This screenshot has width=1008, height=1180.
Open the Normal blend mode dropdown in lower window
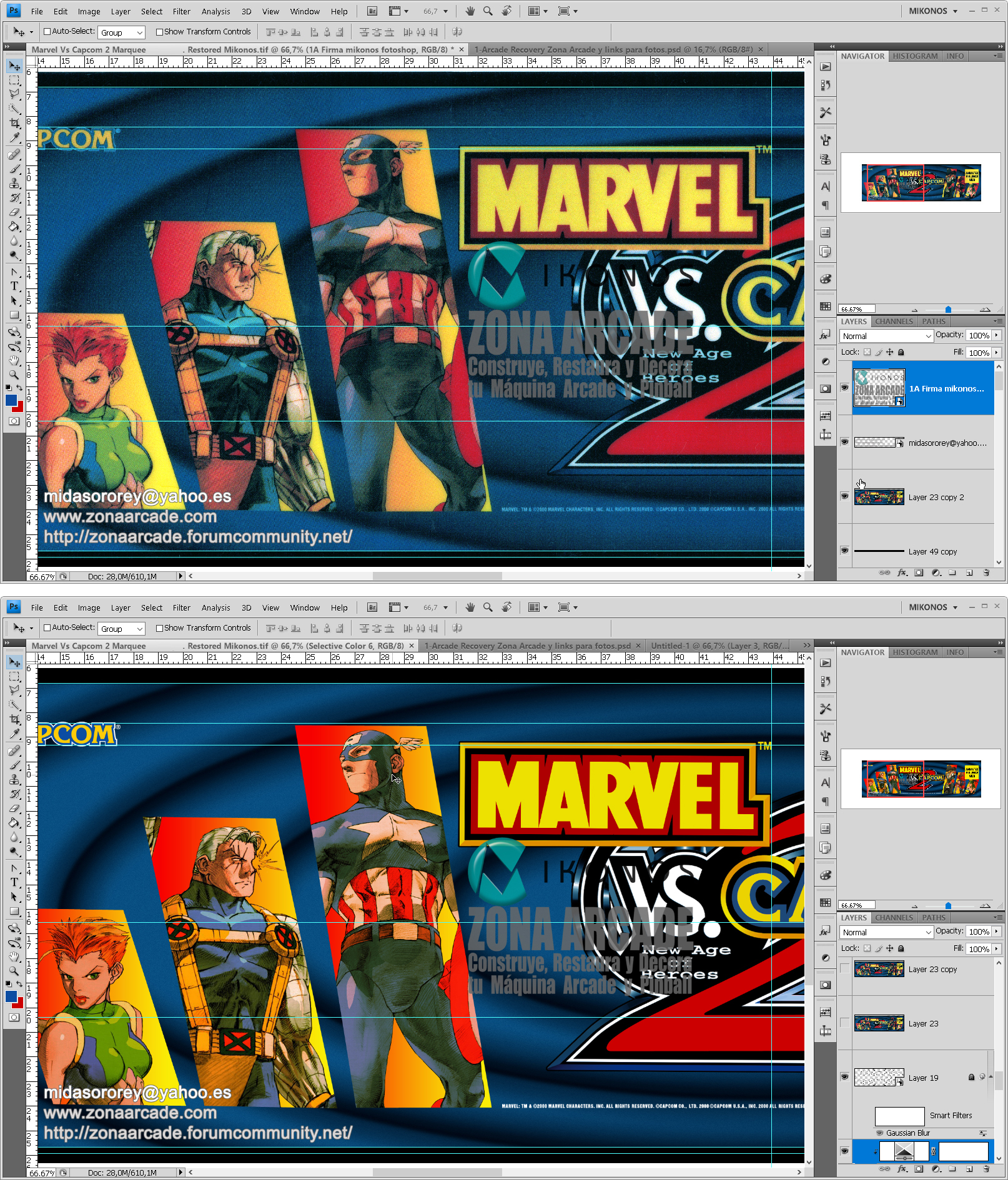tap(886, 932)
